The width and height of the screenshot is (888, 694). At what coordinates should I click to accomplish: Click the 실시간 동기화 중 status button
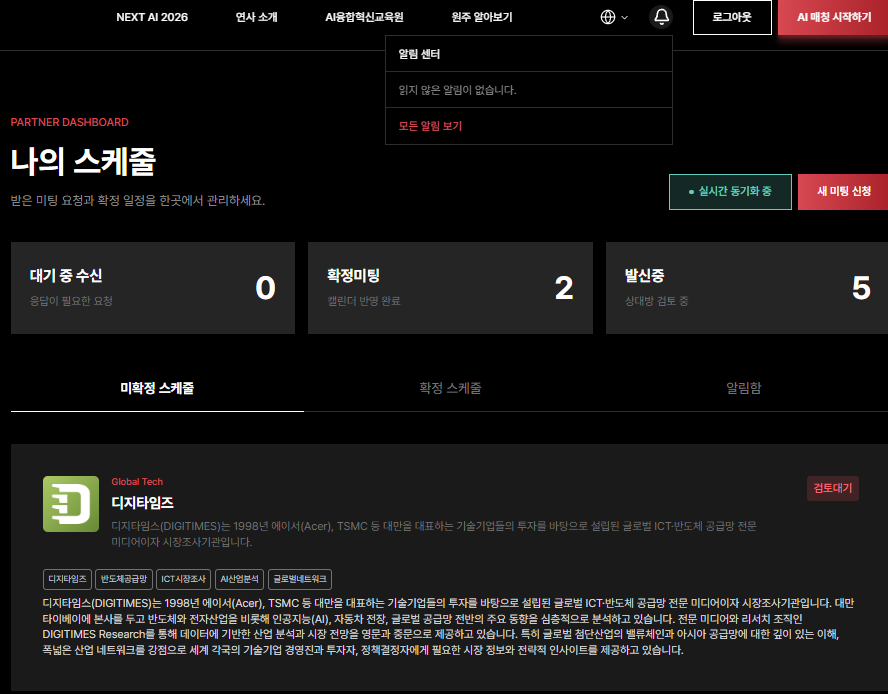(730, 191)
